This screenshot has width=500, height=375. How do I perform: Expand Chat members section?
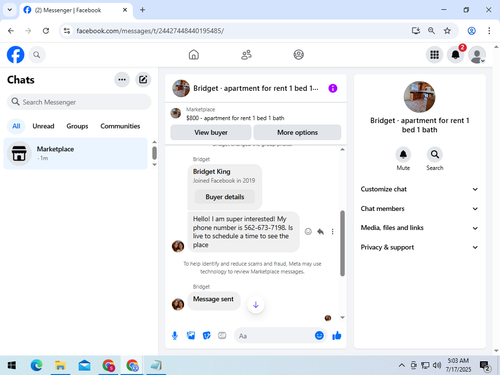click(x=419, y=209)
